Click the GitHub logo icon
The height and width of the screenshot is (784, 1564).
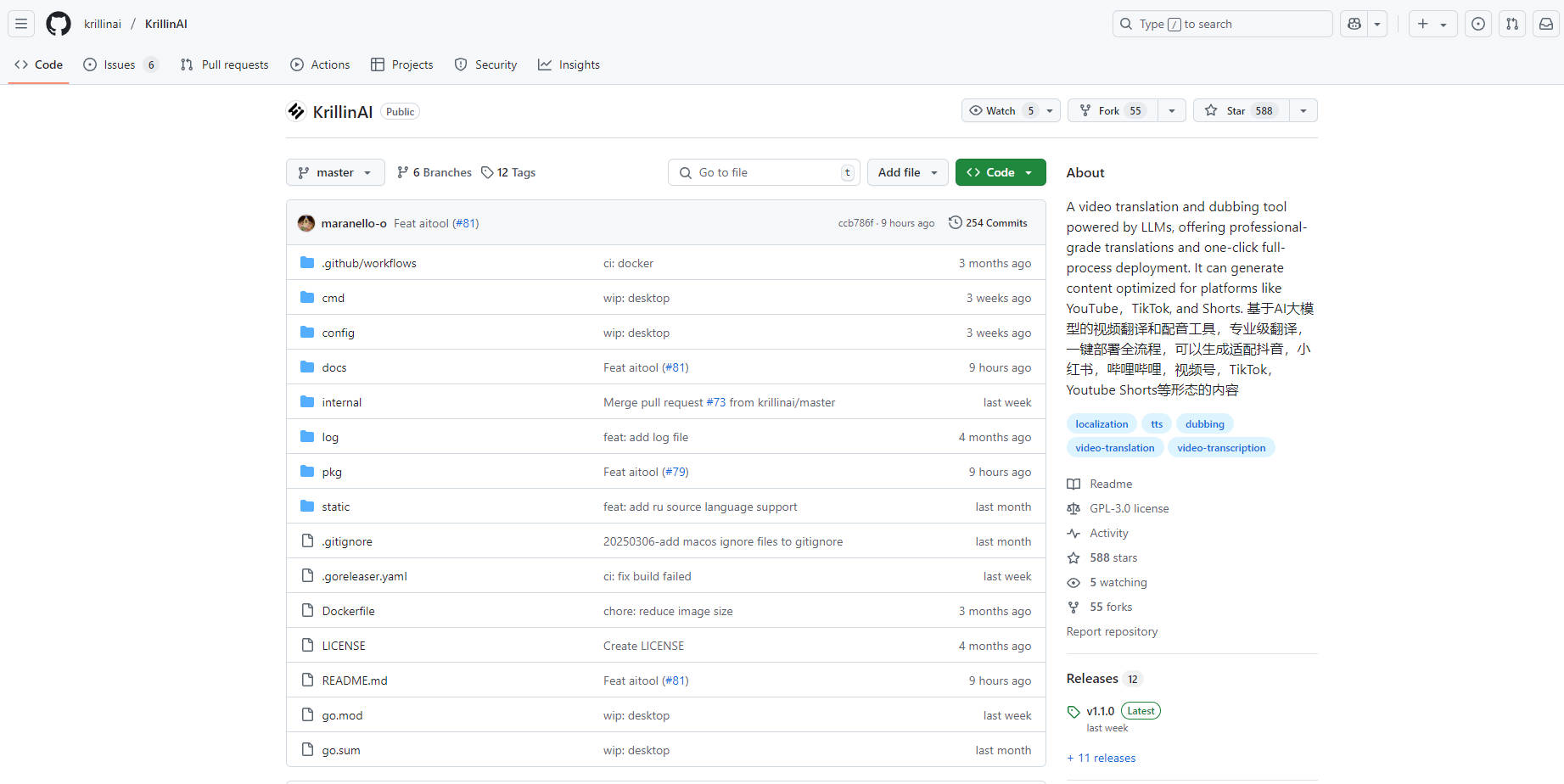coord(59,24)
